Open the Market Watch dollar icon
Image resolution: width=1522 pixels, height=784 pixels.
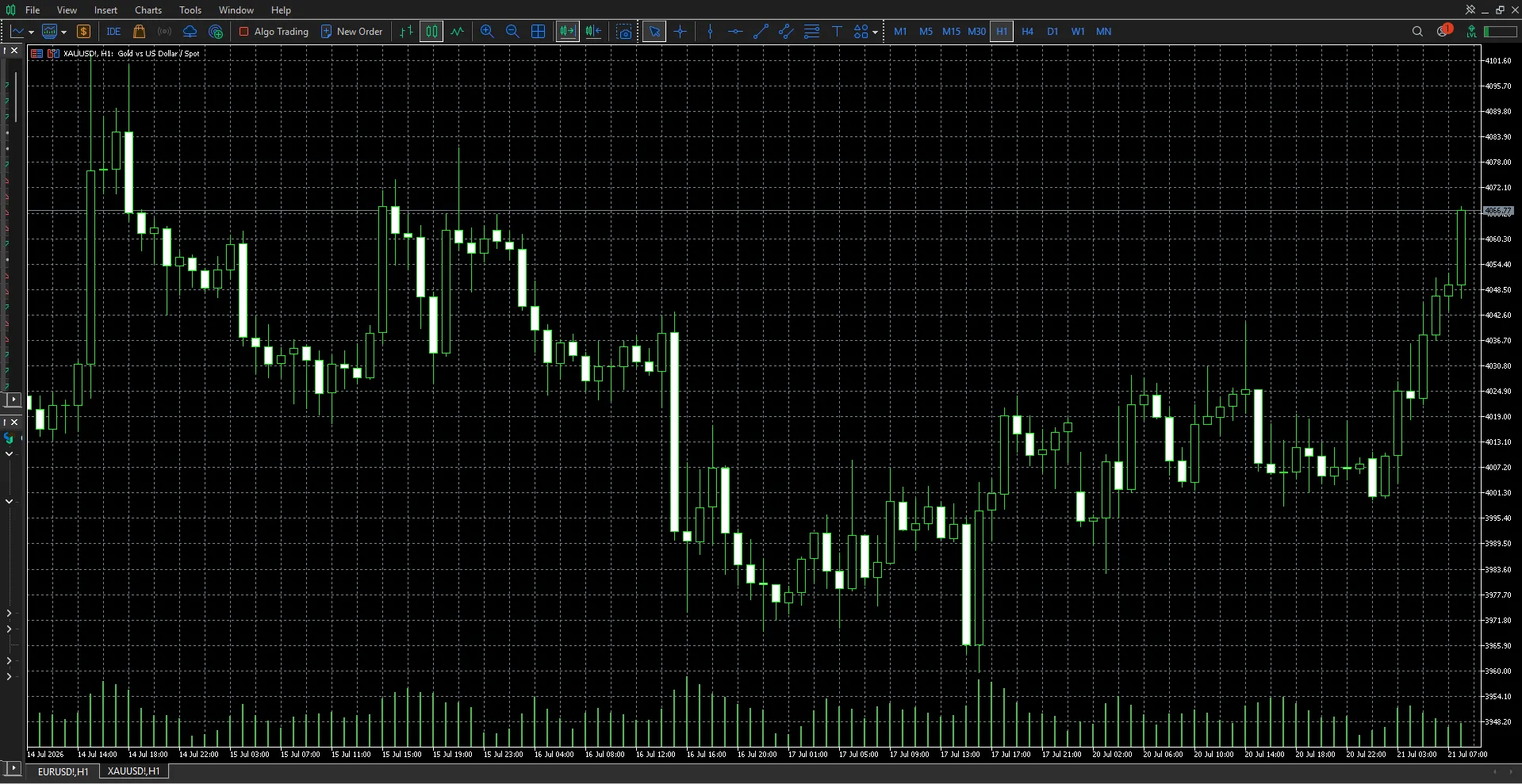click(83, 32)
